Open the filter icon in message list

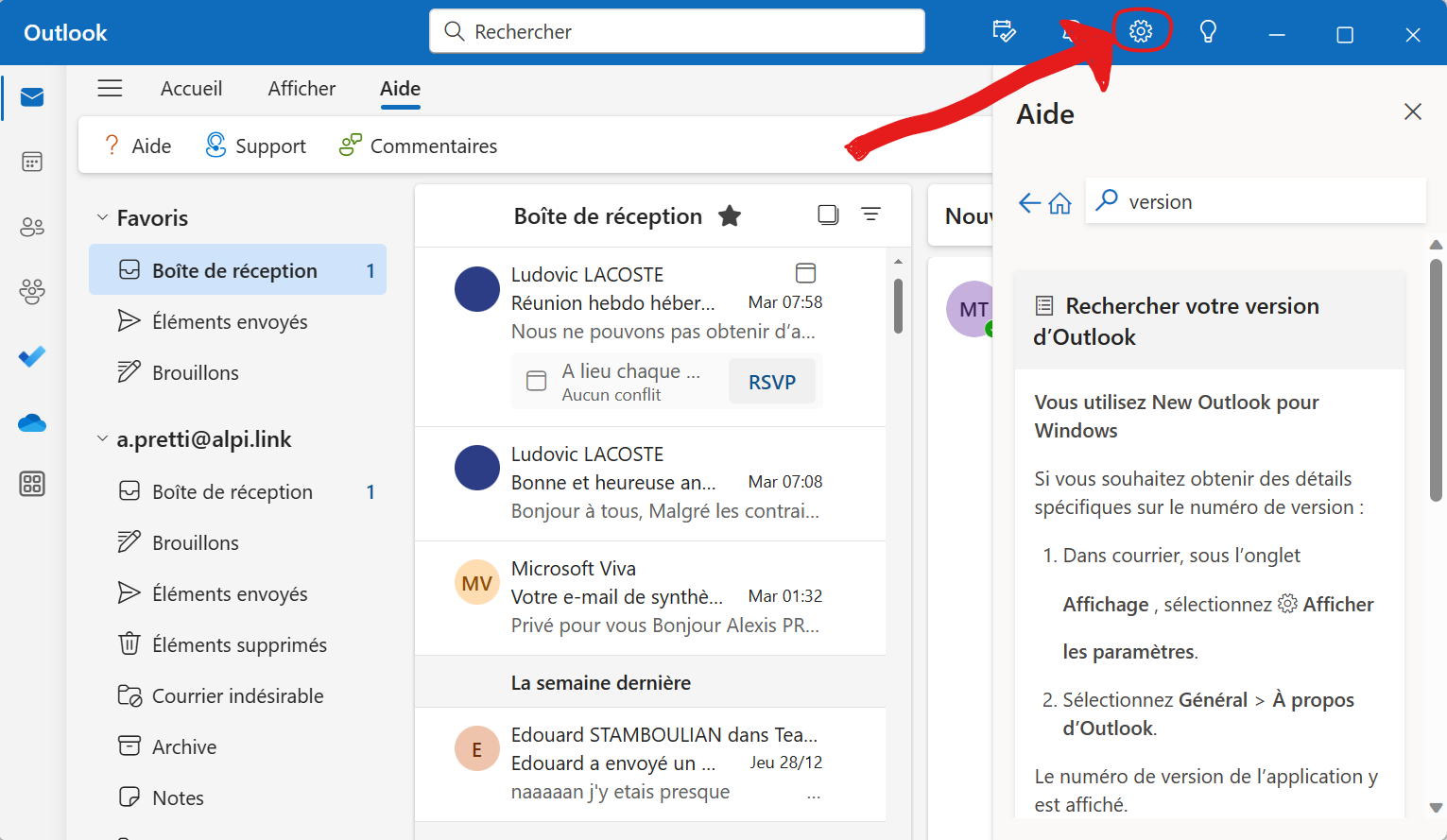[871, 215]
